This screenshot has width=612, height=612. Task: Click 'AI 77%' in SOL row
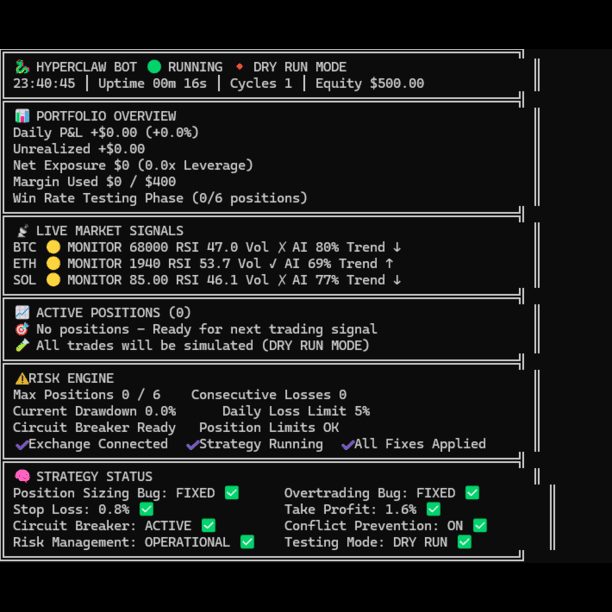pyautogui.click(x=315, y=280)
